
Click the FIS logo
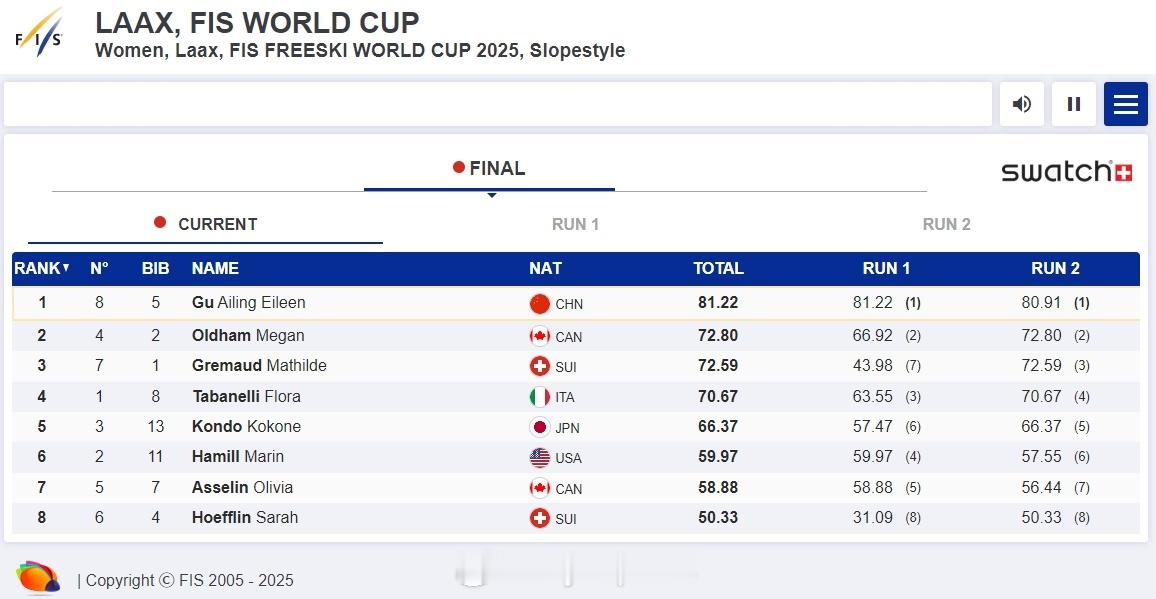(39, 33)
